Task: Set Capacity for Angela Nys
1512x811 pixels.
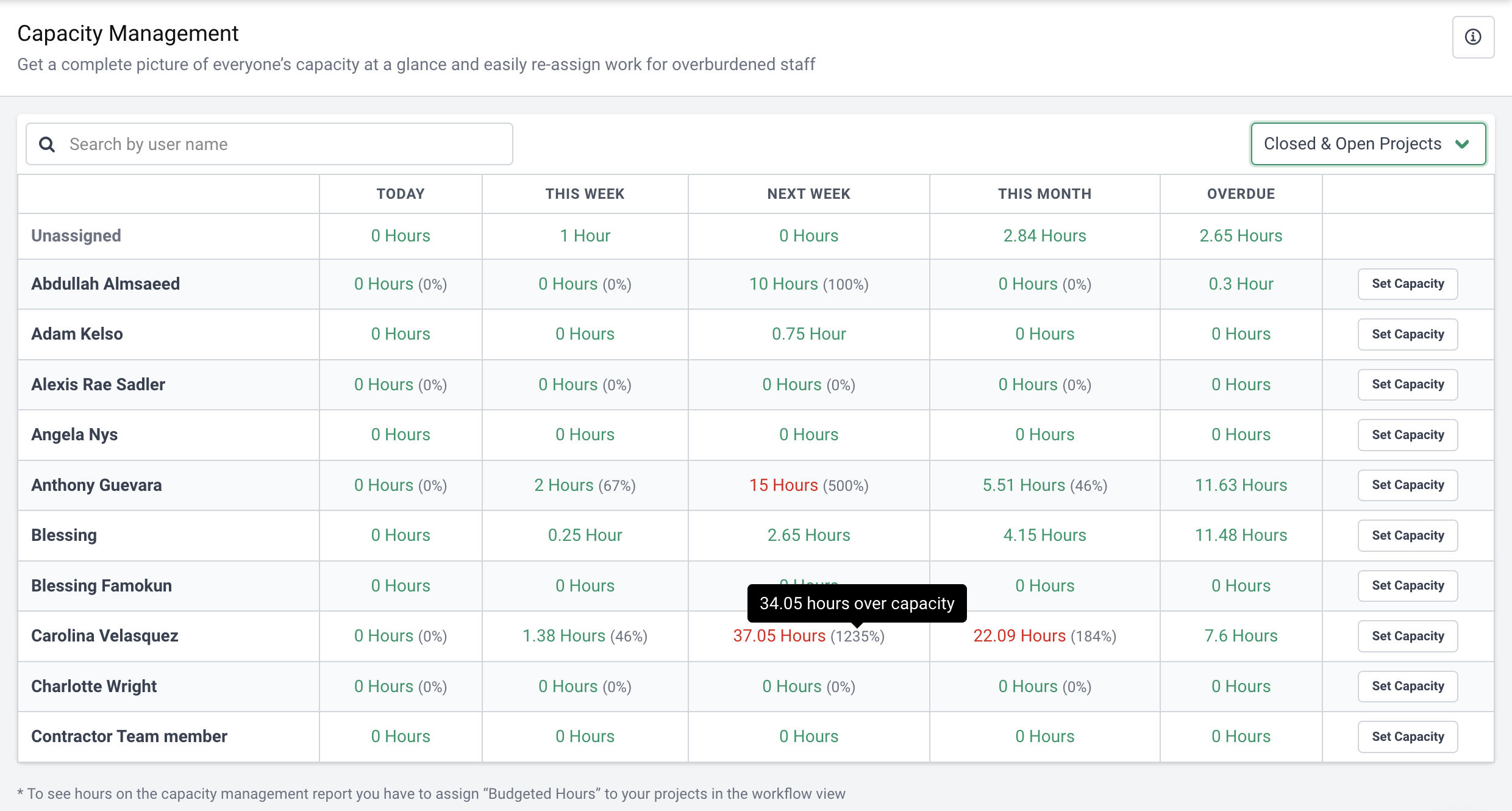Action: (x=1408, y=435)
